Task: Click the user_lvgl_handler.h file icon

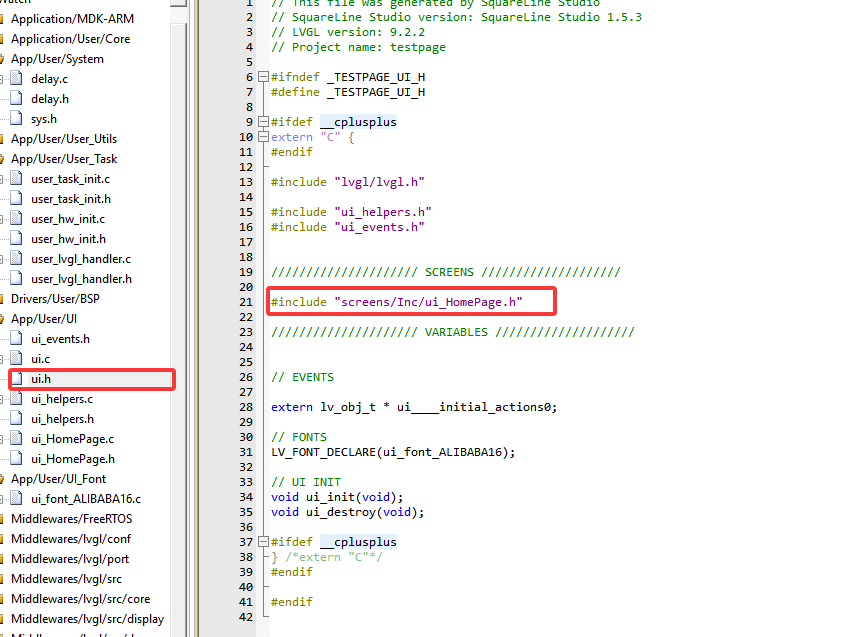Action: click(x=16, y=279)
